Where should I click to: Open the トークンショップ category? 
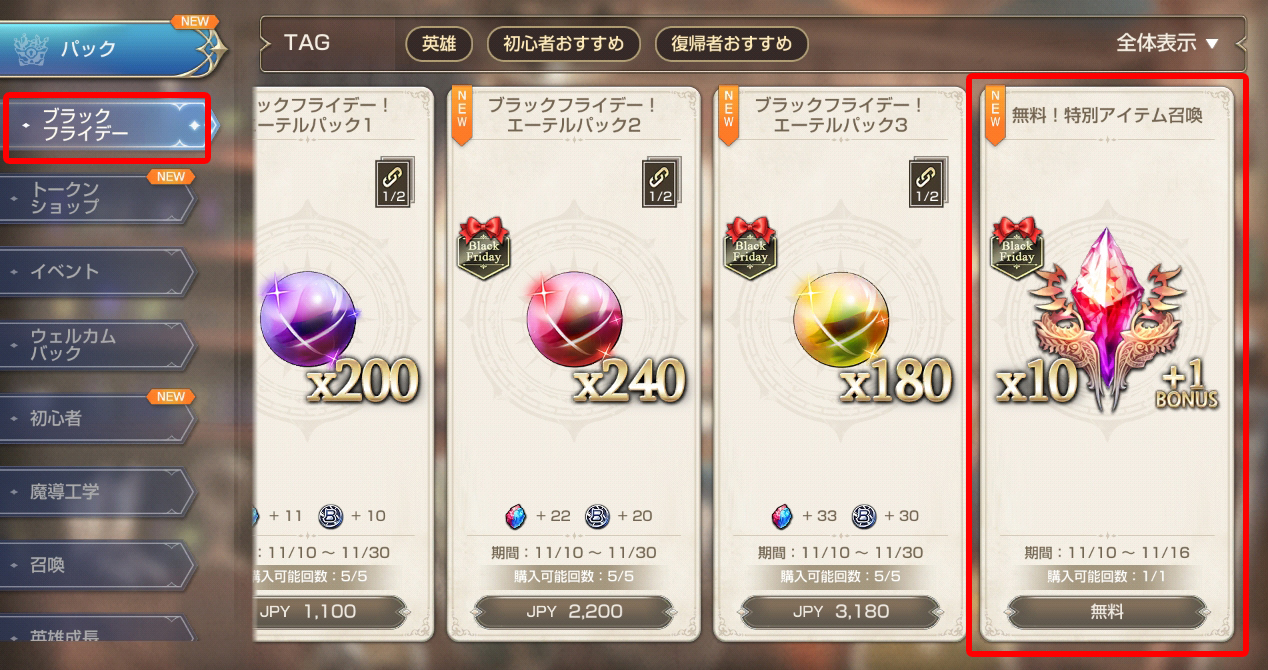[97, 198]
